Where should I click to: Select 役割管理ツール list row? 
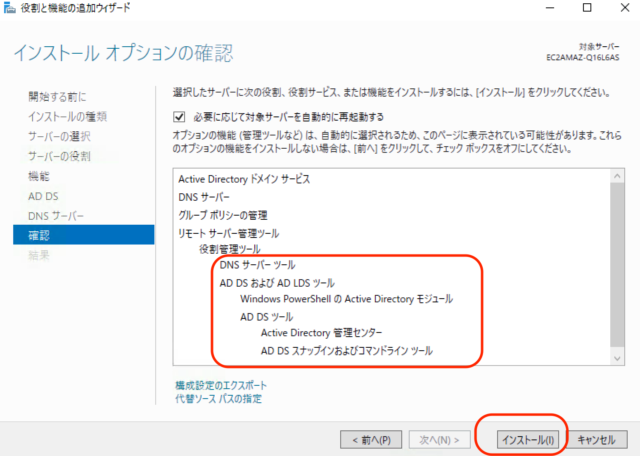[x=229, y=249]
